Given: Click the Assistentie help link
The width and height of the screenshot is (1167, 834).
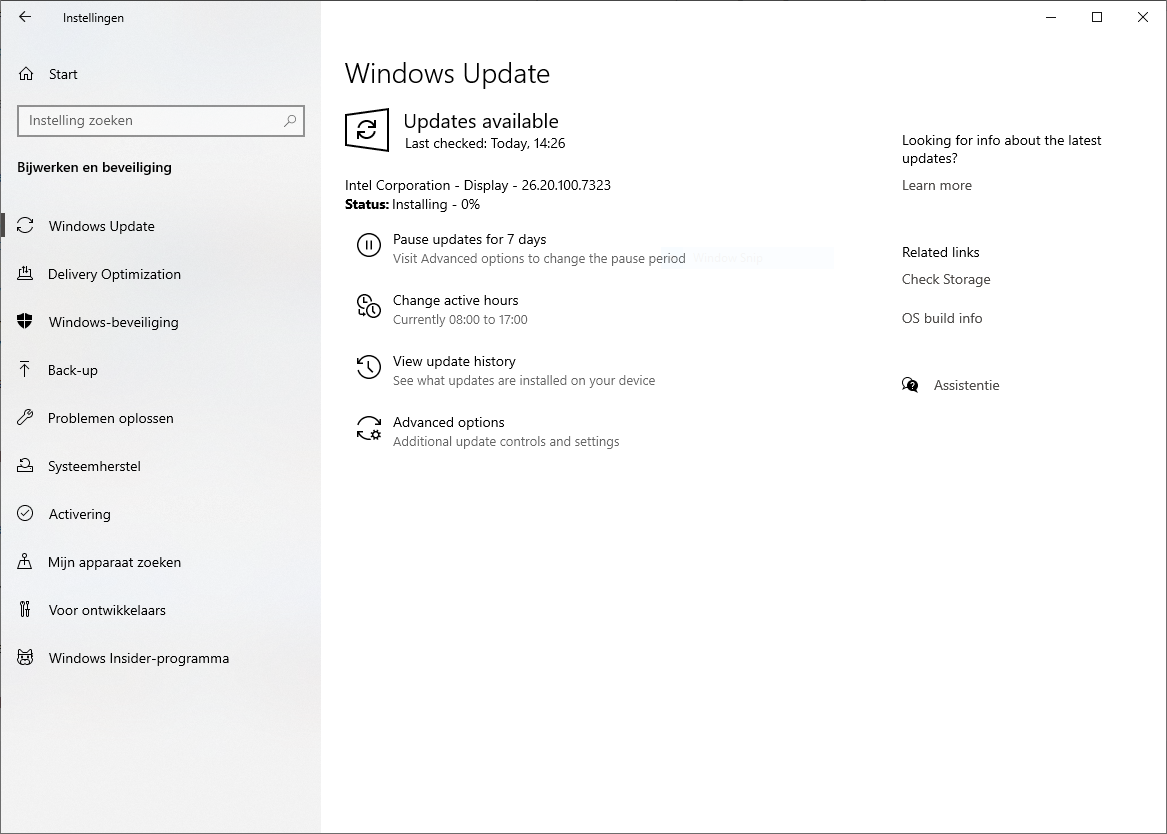Looking at the screenshot, I should 966,385.
